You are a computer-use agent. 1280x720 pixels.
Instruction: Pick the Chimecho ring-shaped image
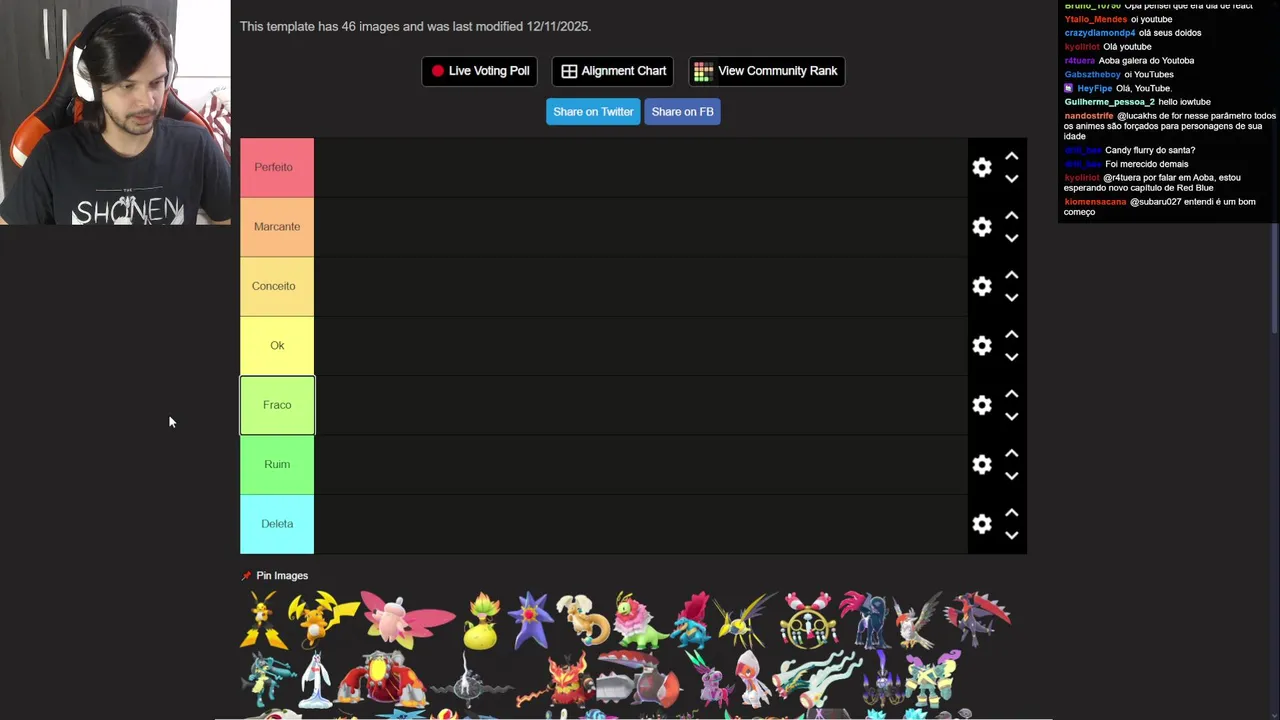[x=808, y=620]
